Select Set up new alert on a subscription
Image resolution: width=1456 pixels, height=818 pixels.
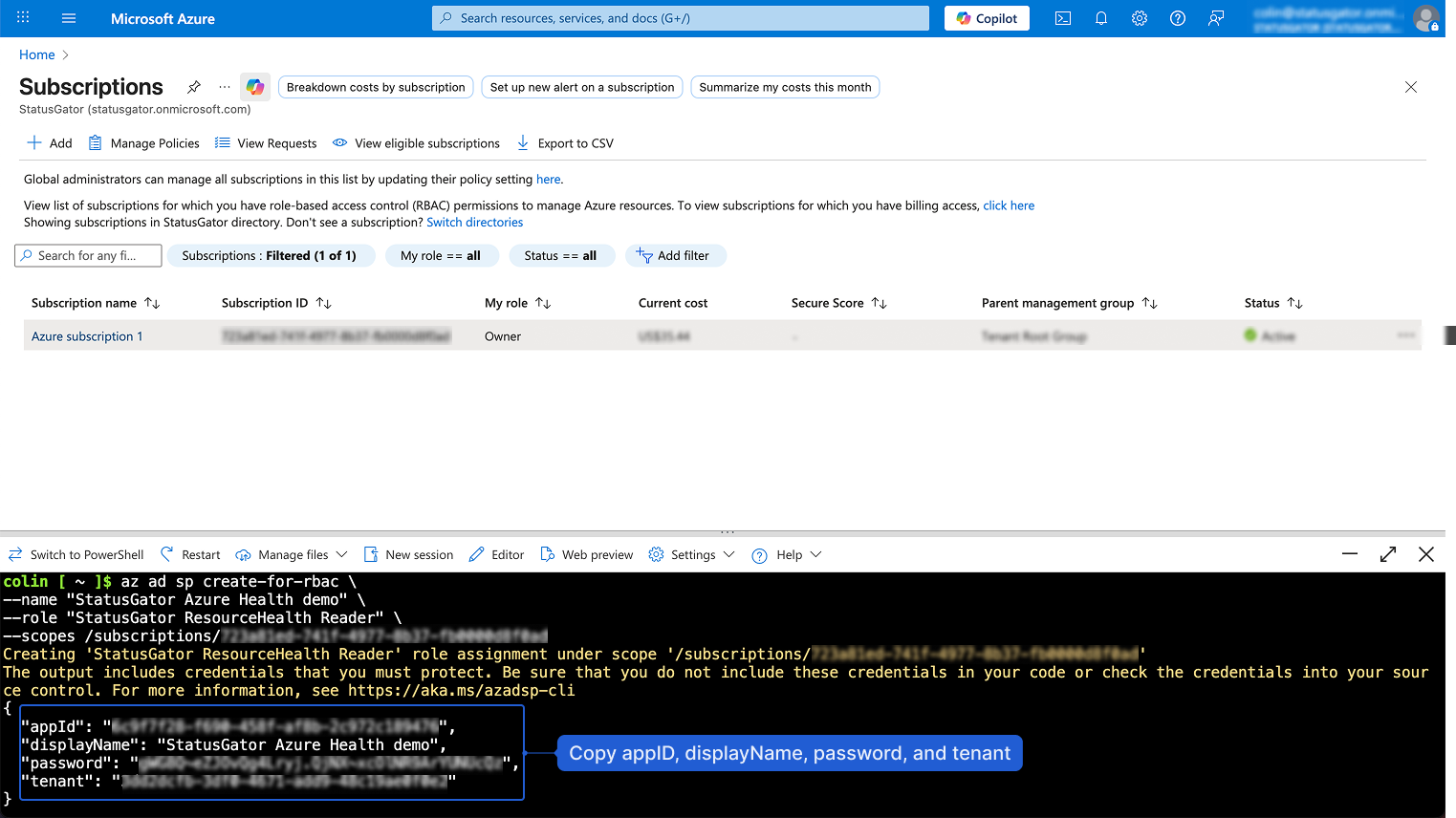(x=582, y=87)
